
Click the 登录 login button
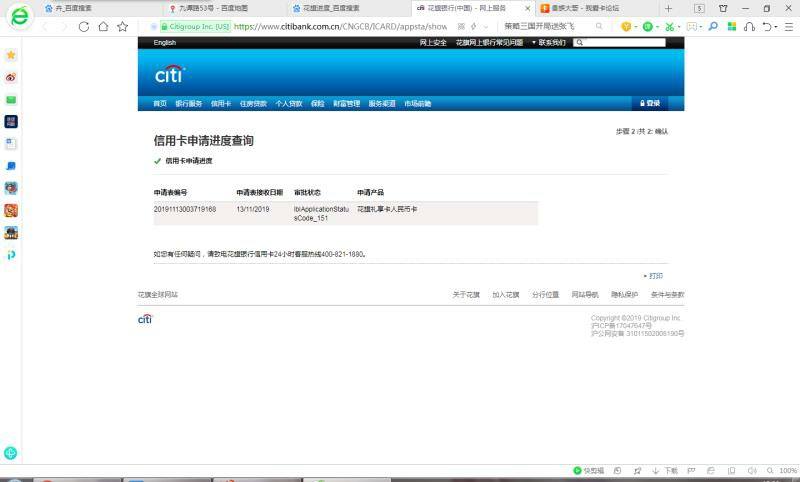tap(650, 103)
